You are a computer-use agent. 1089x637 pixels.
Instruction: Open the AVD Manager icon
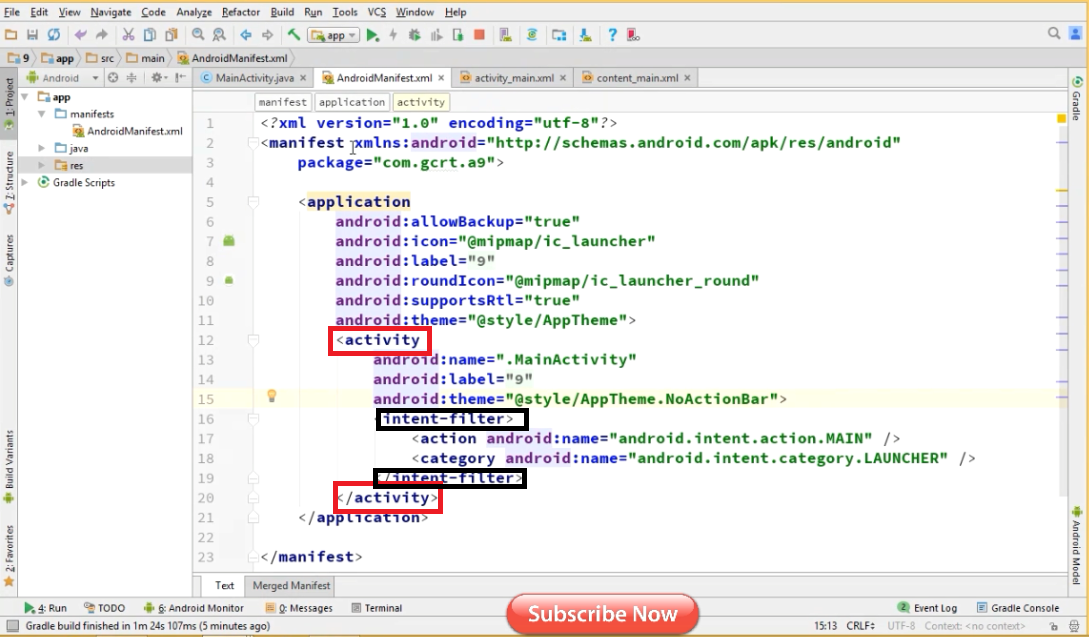(505, 35)
